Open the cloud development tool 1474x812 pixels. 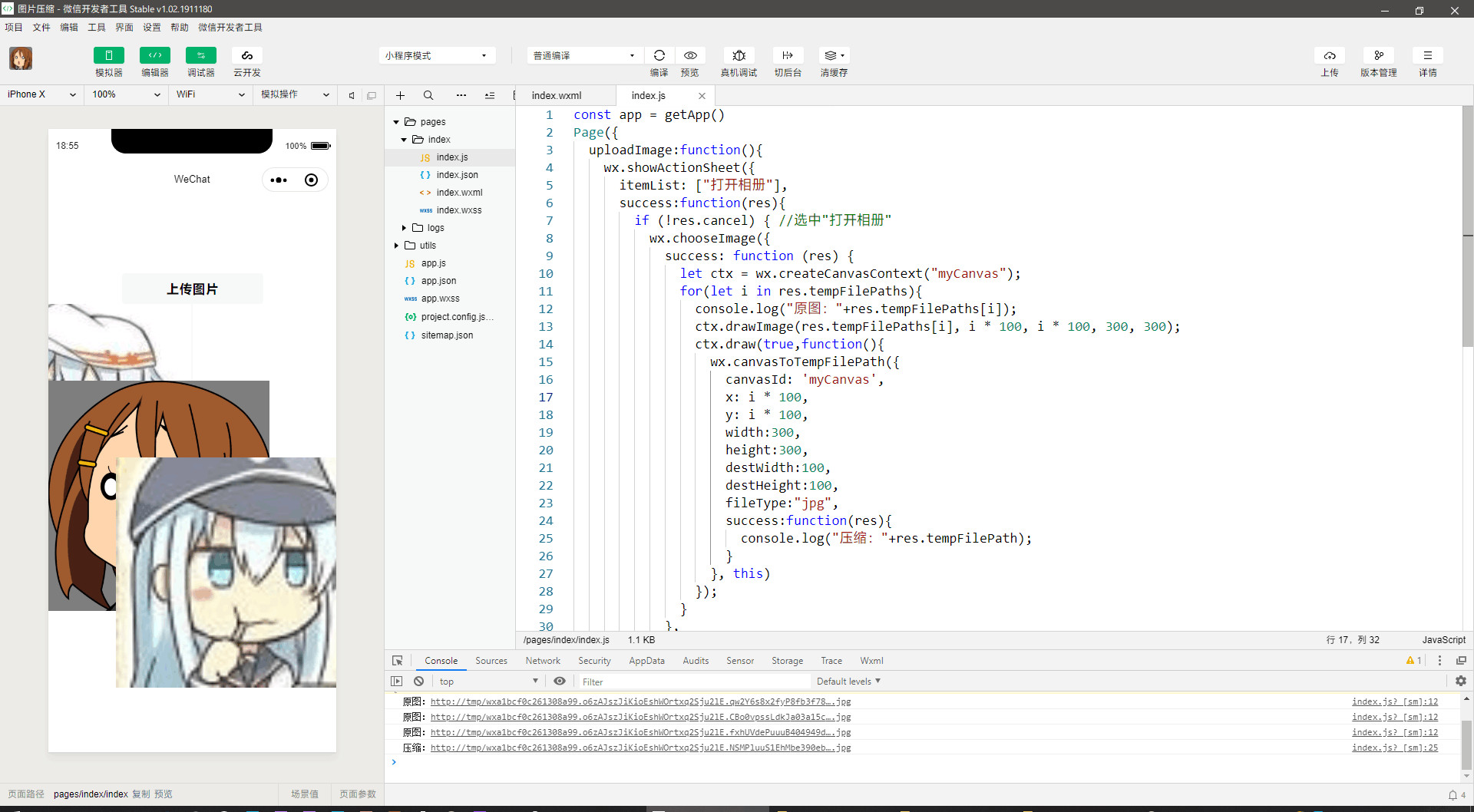pos(246,55)
